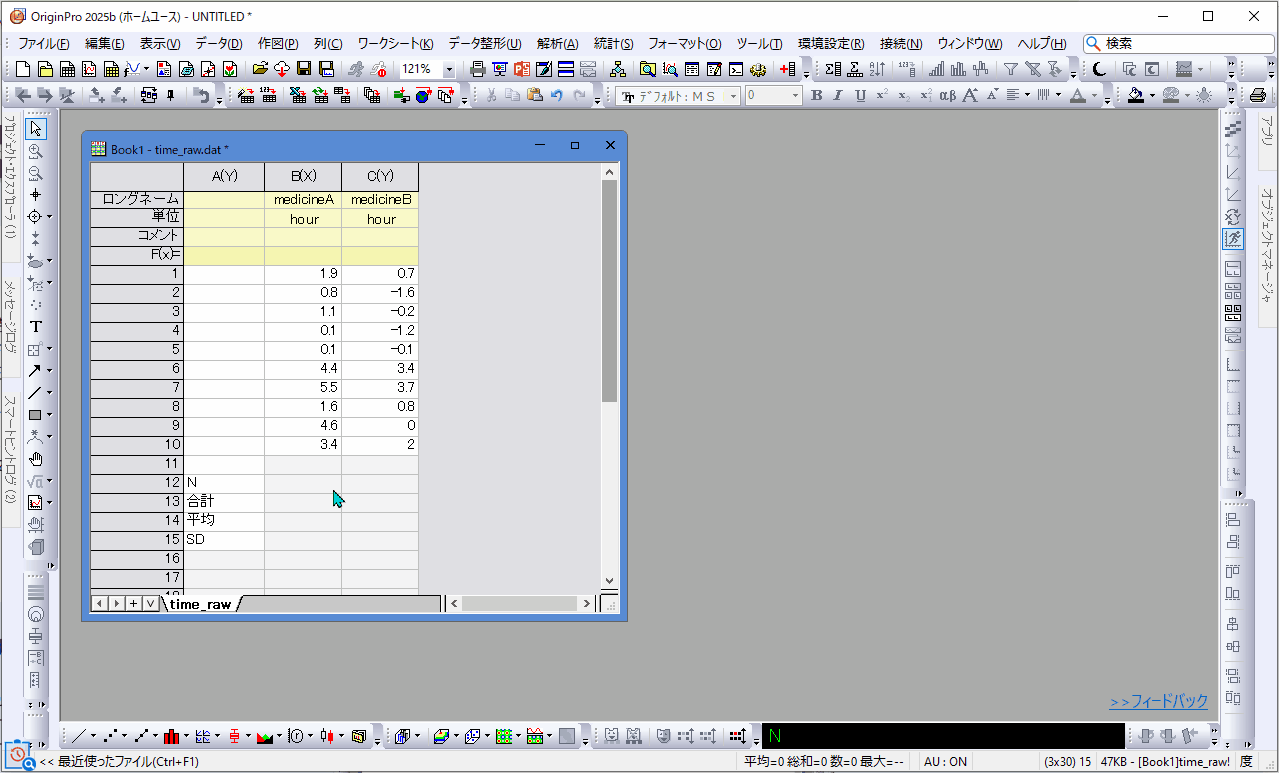Toggle Greek alpha-beta font

pyautogui.click(x=947, y=96)
